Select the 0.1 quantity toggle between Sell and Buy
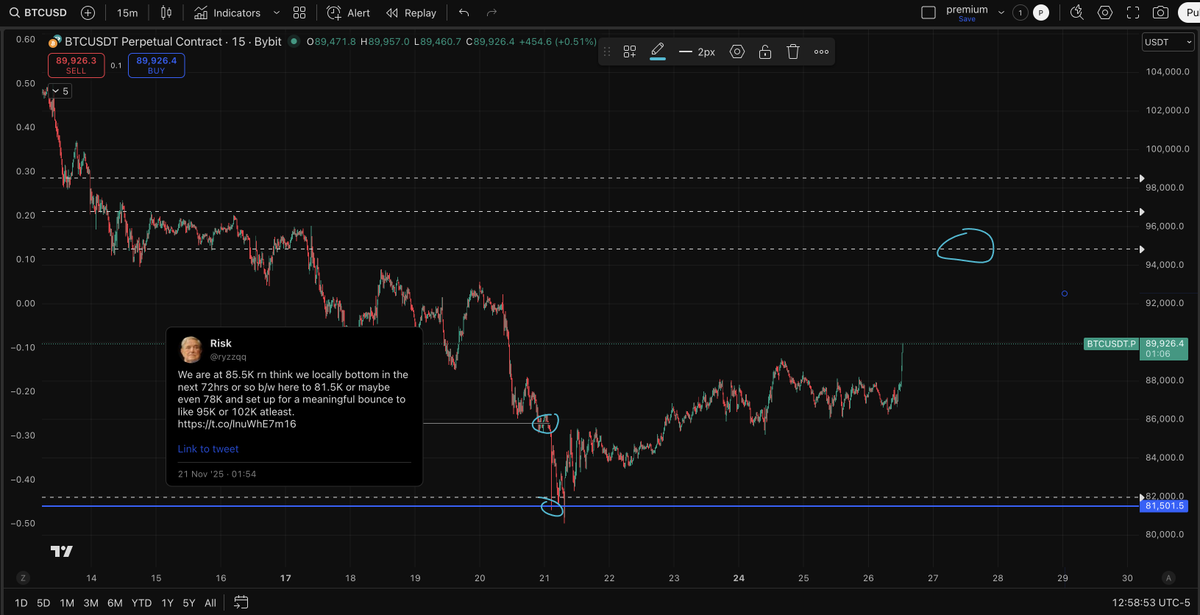 [x=116, y=63]
